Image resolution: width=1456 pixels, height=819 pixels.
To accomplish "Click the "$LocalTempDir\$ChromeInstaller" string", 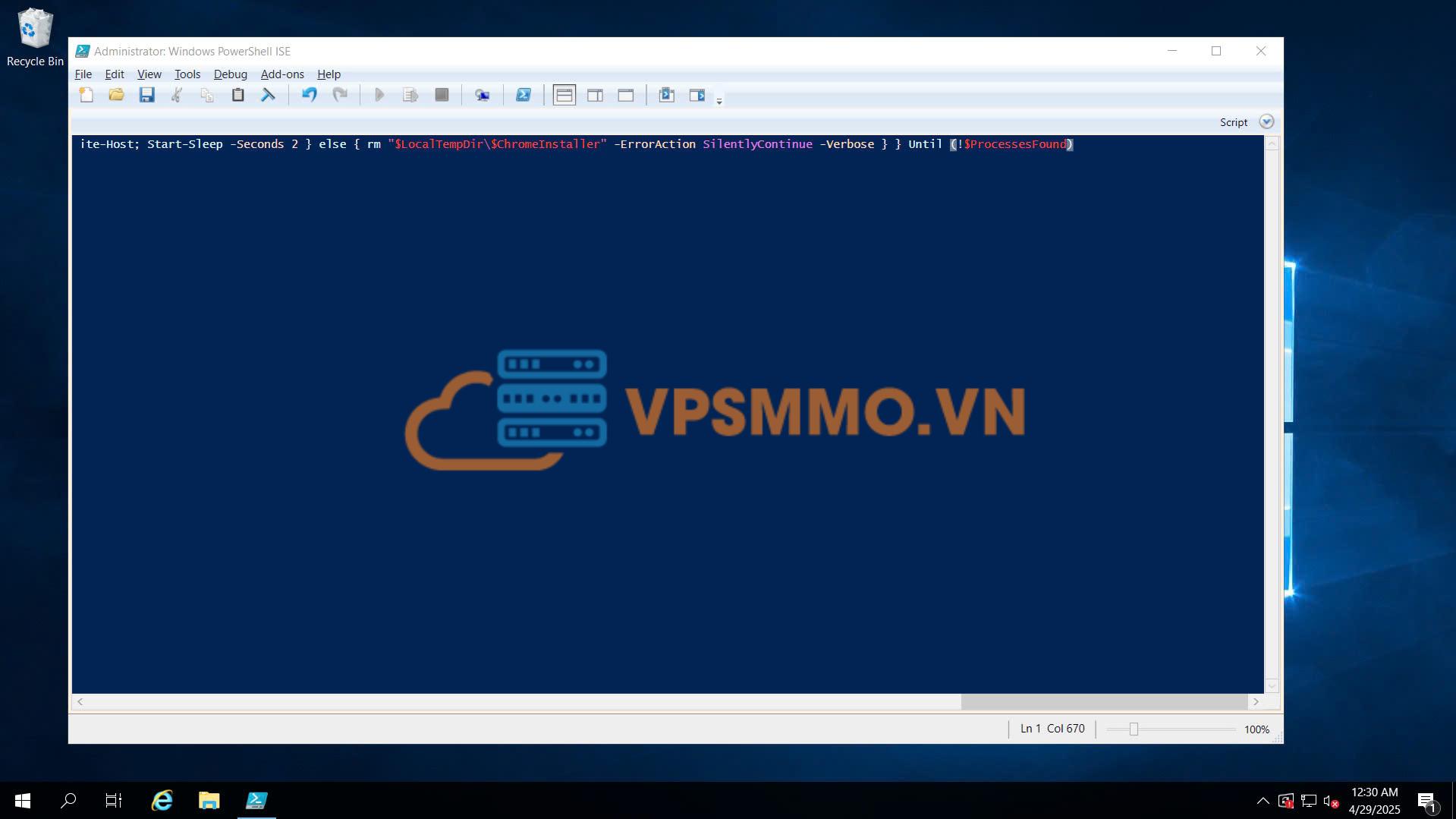I will (497, 144).
